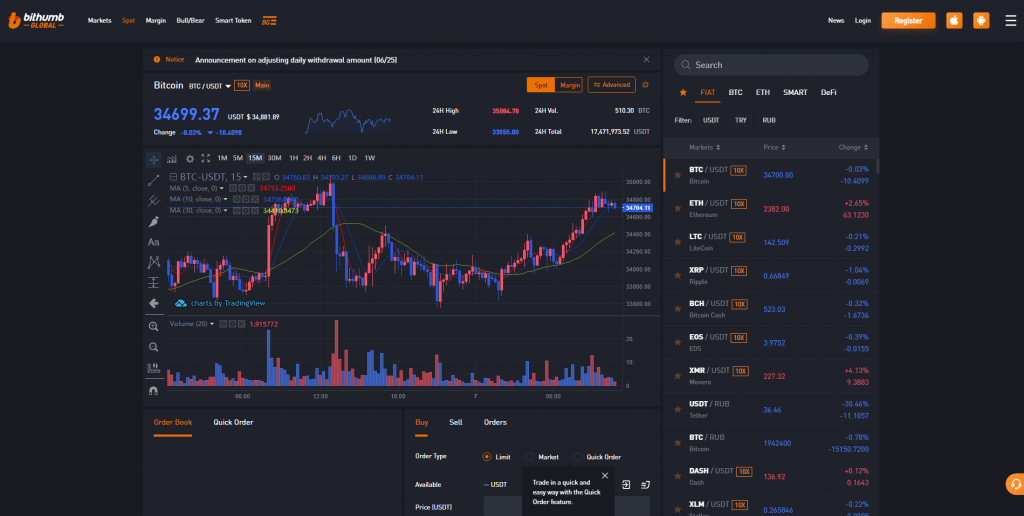The width and height of the screenshot is (1024, 516).
Task: Open the chart indicators menu
Action: pyautogui.click(x=172, y=158)
